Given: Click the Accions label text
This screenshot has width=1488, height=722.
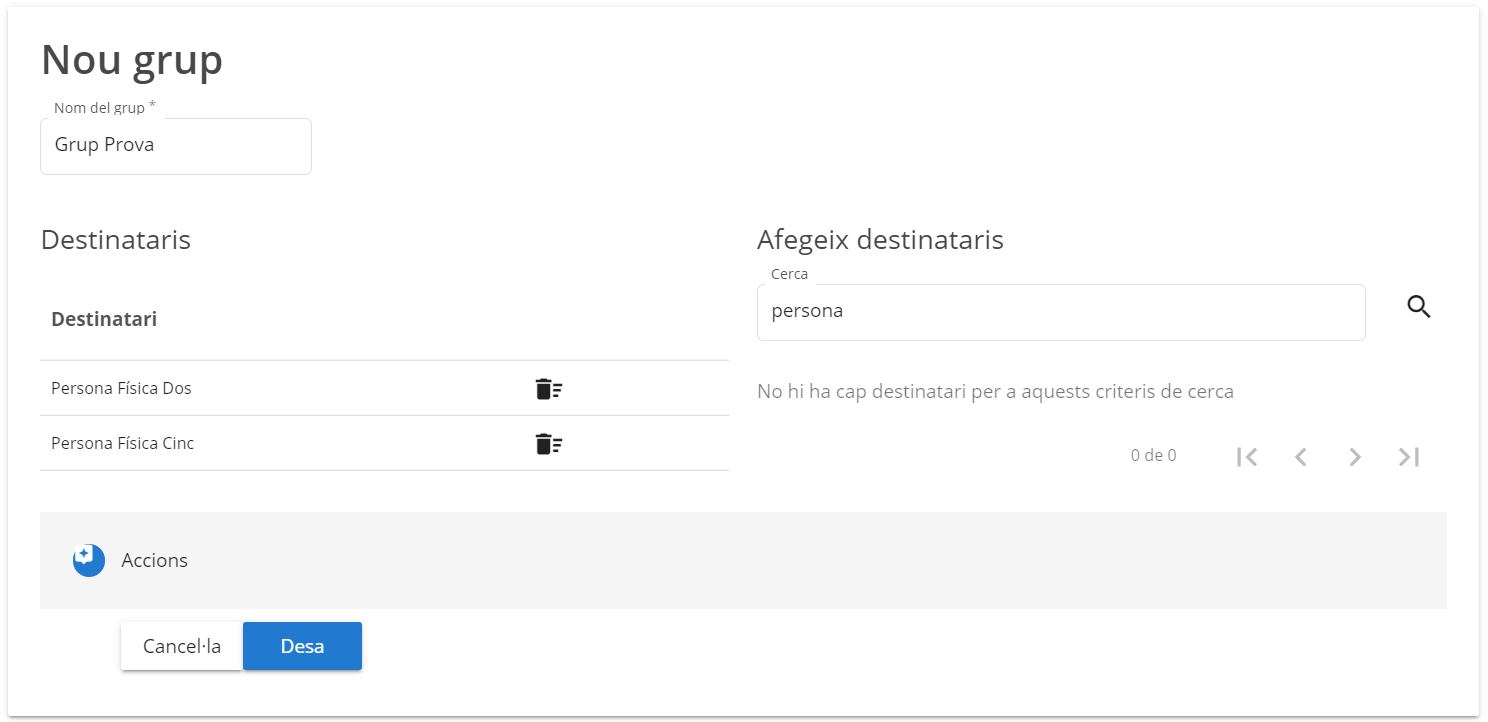Looking at the screenshot, I should [x=155, y=560].
